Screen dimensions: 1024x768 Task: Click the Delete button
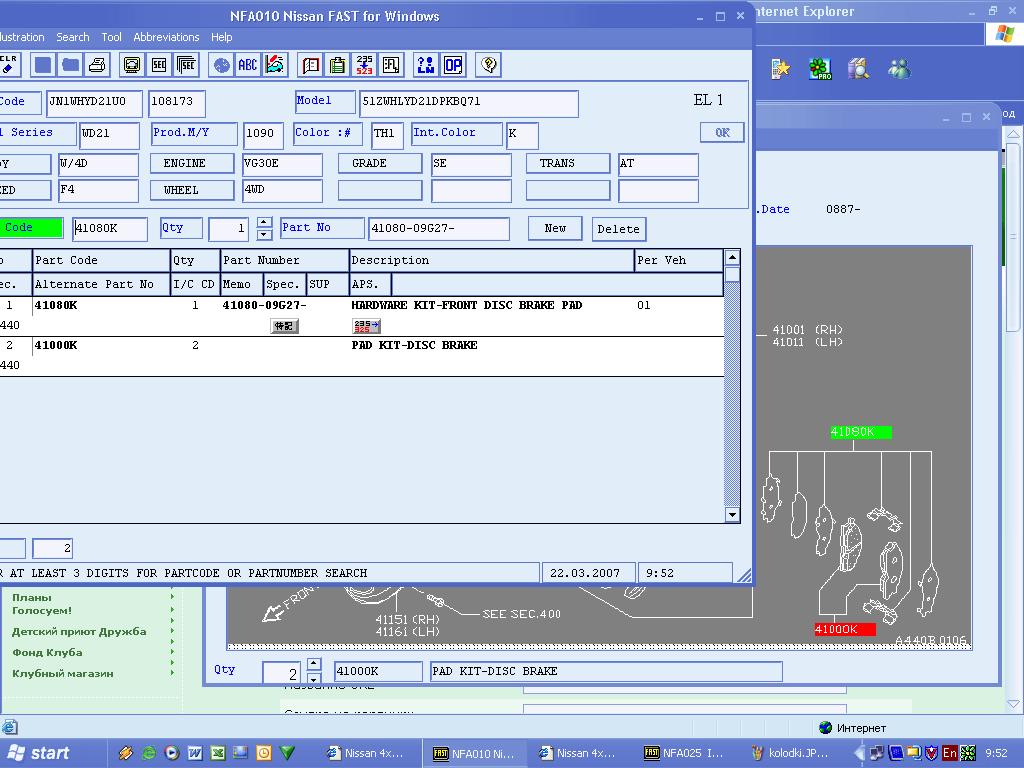[x=618, y=229]
